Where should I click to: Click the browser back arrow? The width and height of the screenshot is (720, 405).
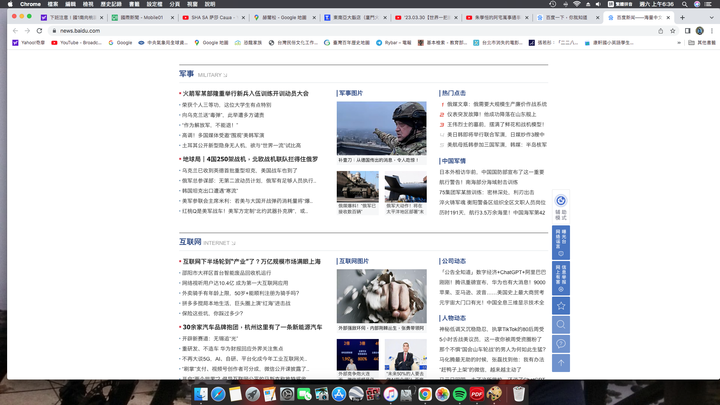[15, 31]
